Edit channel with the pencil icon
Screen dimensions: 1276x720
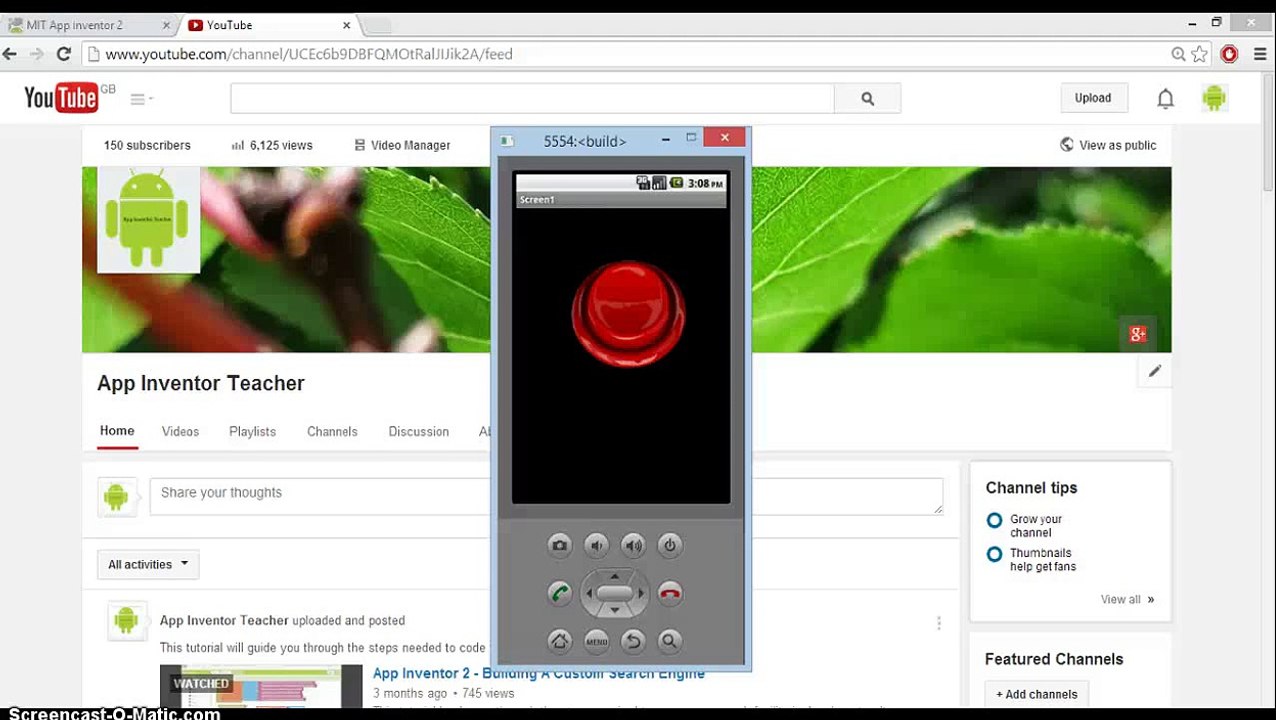[x=1155, y=371]
